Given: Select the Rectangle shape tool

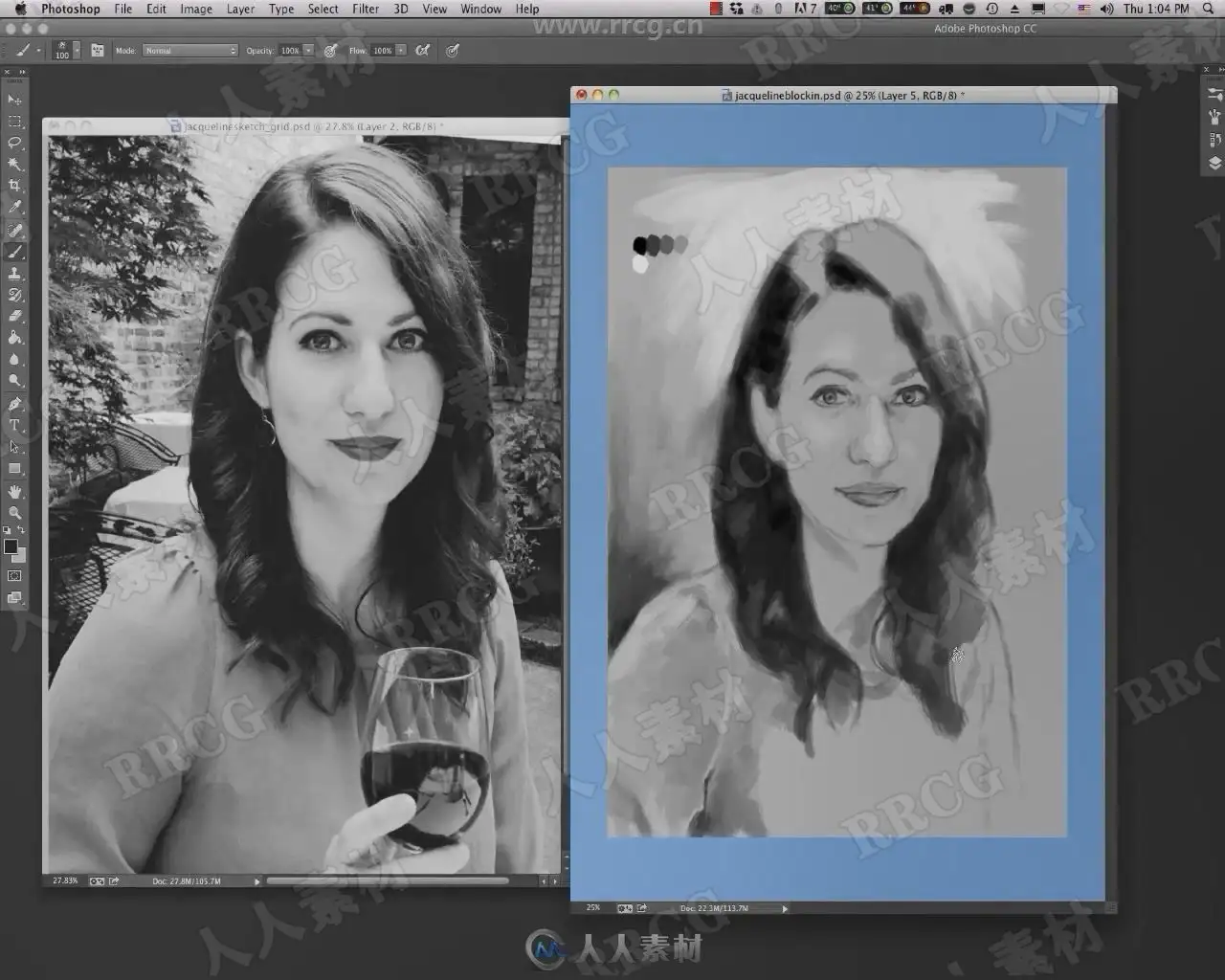Looking at the screenshot, I should pos(14,469).
